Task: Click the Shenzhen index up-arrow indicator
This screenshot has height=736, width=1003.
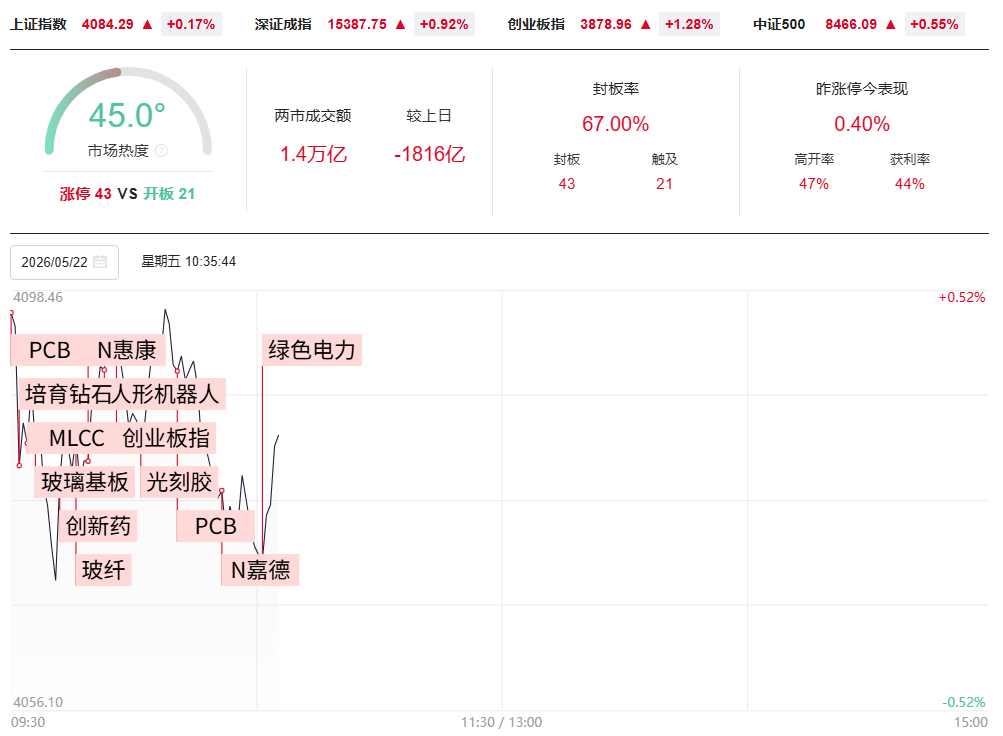Action: pos(400,24)
